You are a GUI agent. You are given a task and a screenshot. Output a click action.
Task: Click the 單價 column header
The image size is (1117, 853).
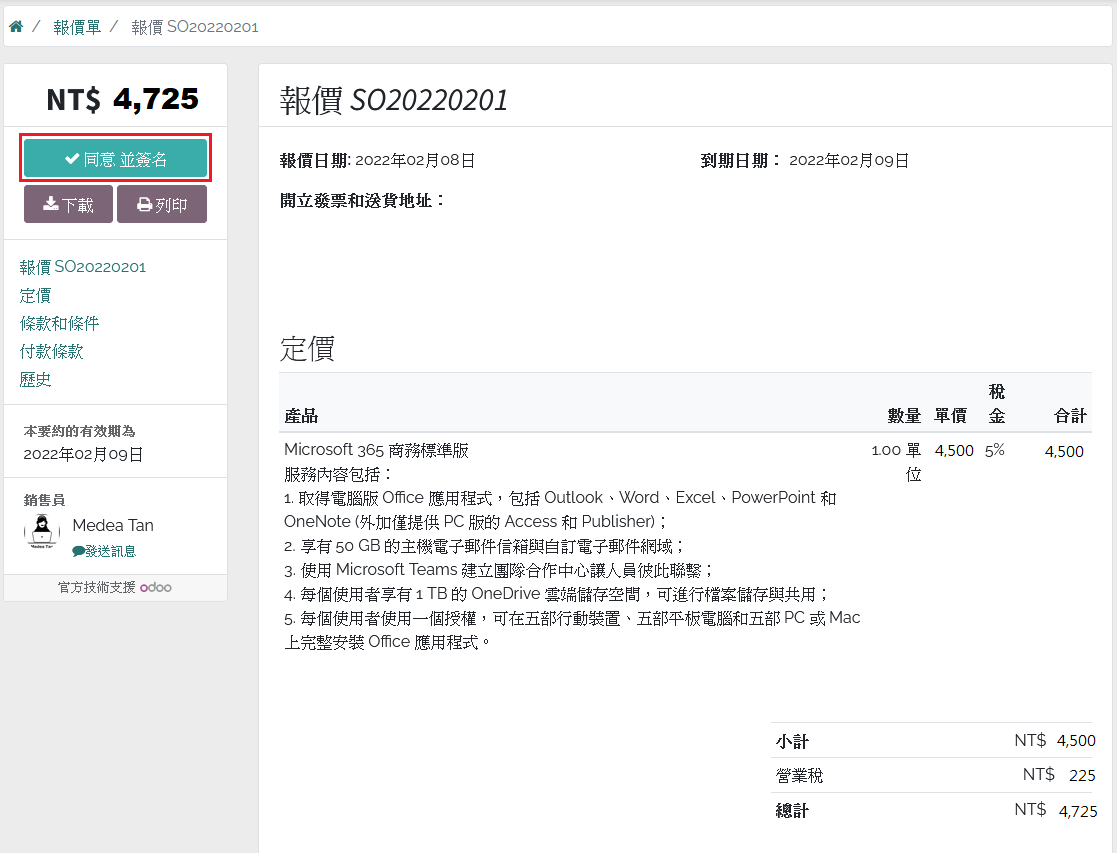point(950,416)
